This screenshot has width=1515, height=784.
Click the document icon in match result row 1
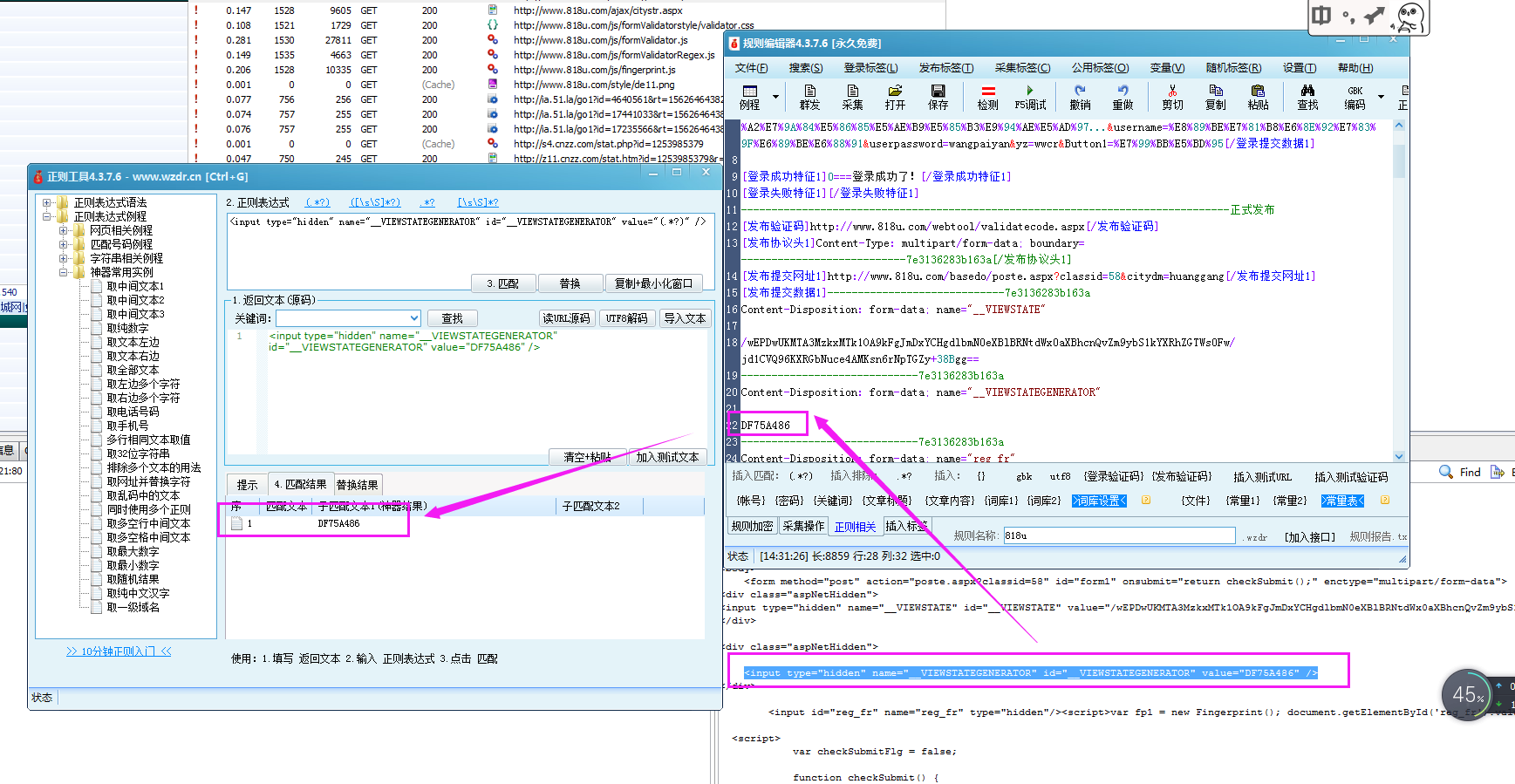(236, 523)
